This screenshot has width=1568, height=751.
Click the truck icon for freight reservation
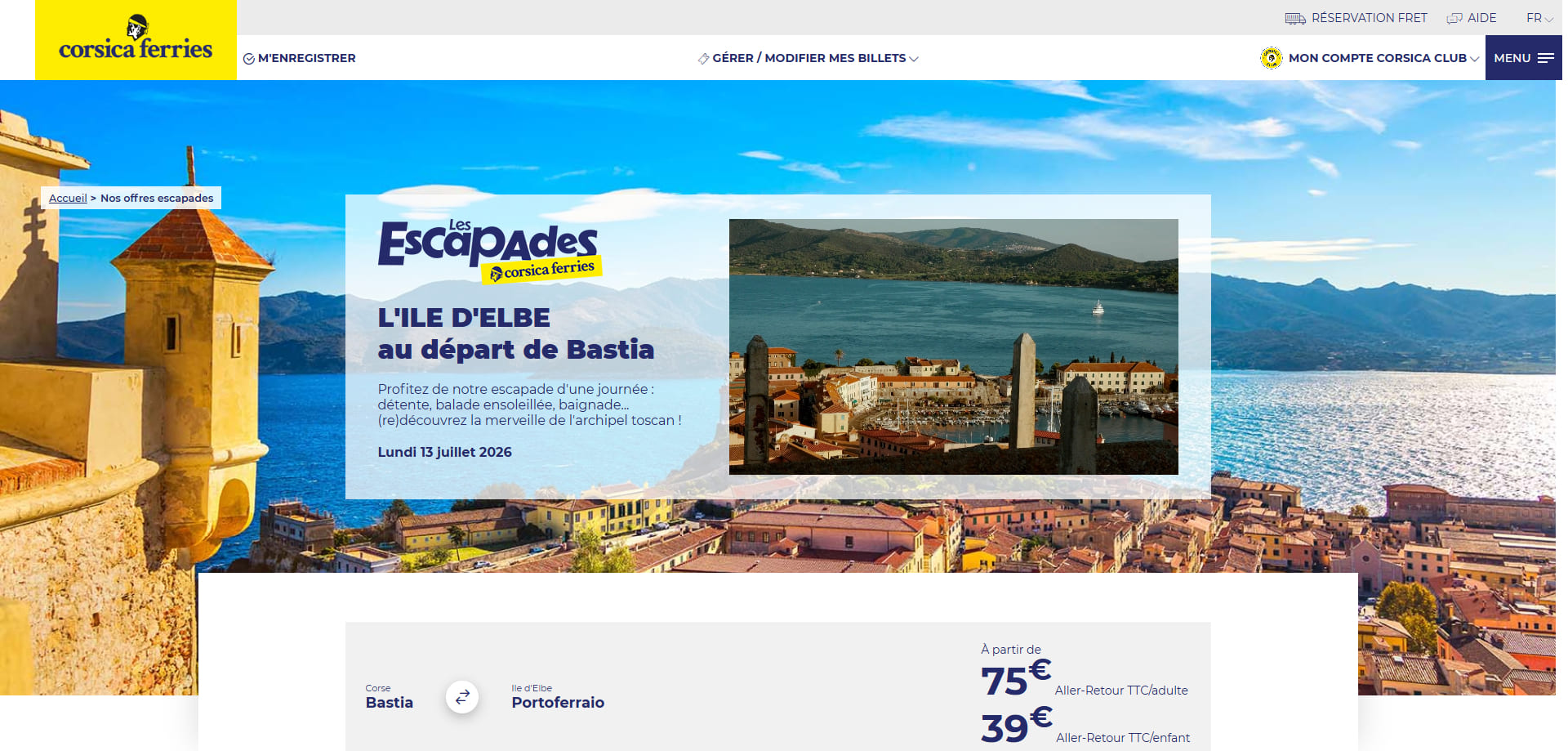pyautogui.click(x=1295, y=18)
